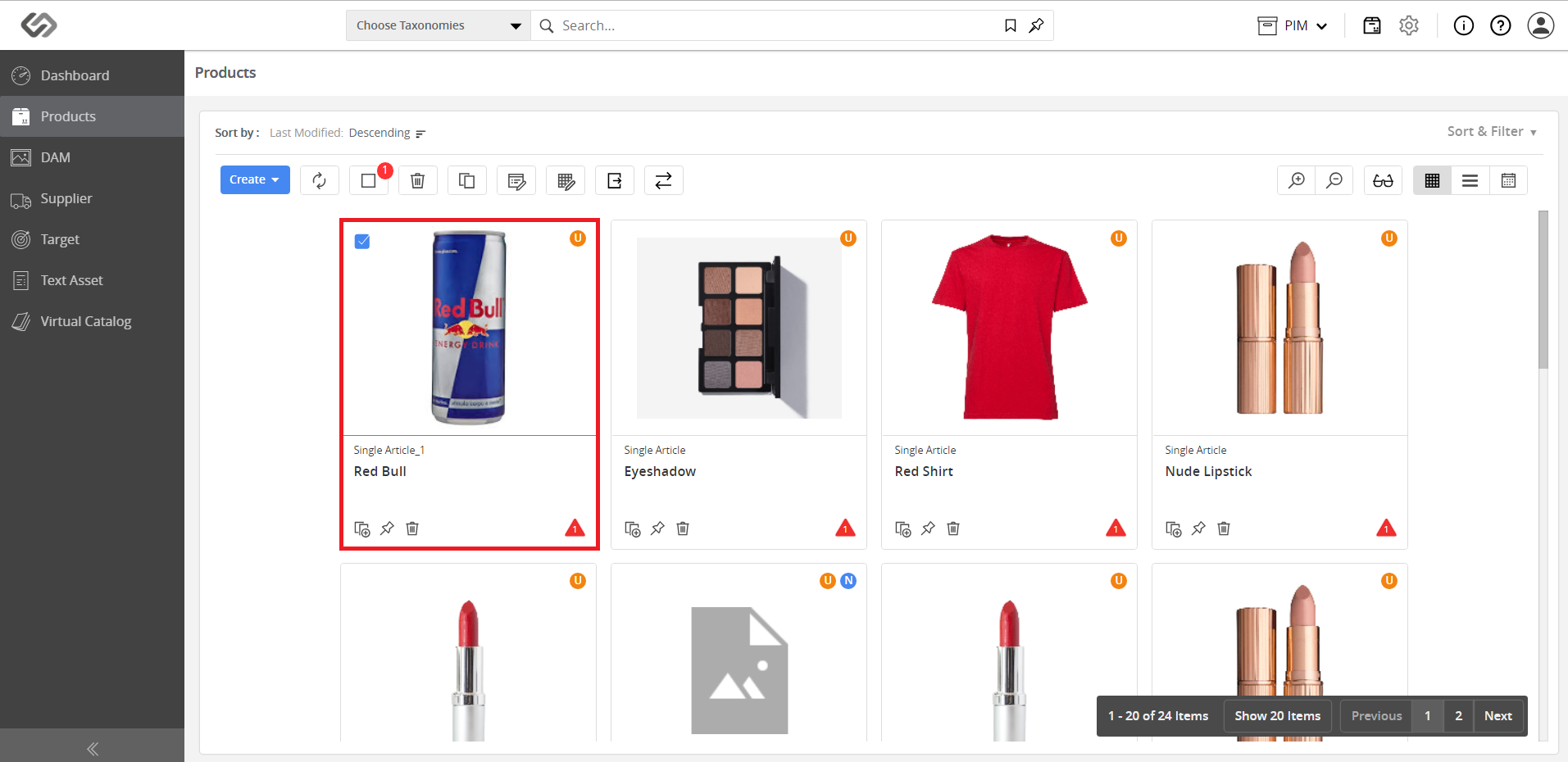Click the toolbar copy/duplicate icon

[x=467, y=180]
